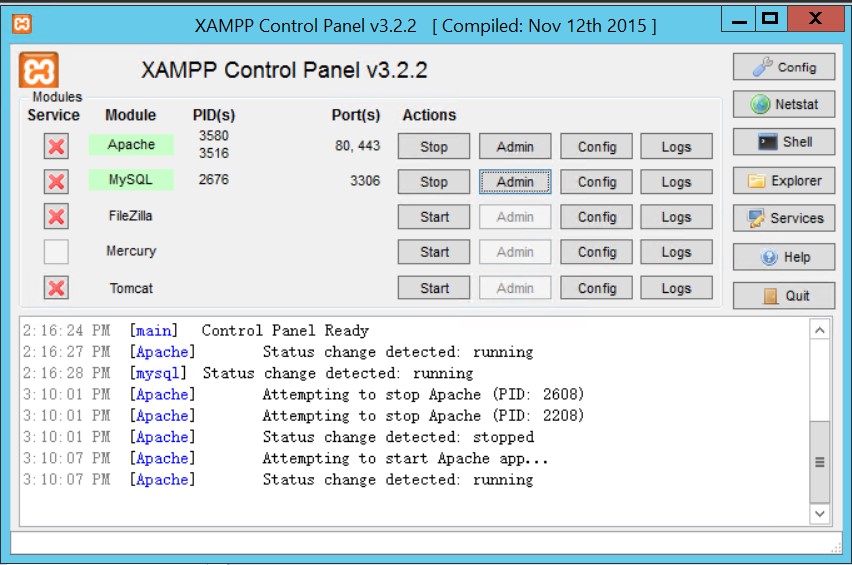Start the FileZilla module
The width and height of the screenshot is (852, 565).
[434, 217]
